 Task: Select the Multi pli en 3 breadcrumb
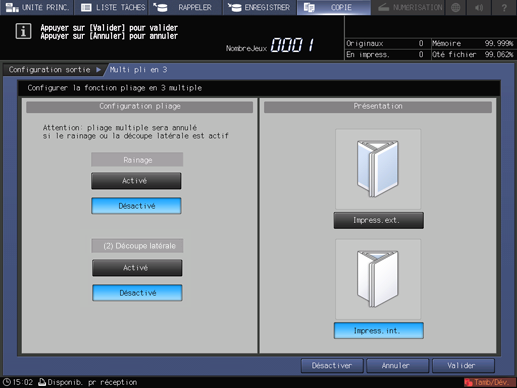(x=139, y=70)
